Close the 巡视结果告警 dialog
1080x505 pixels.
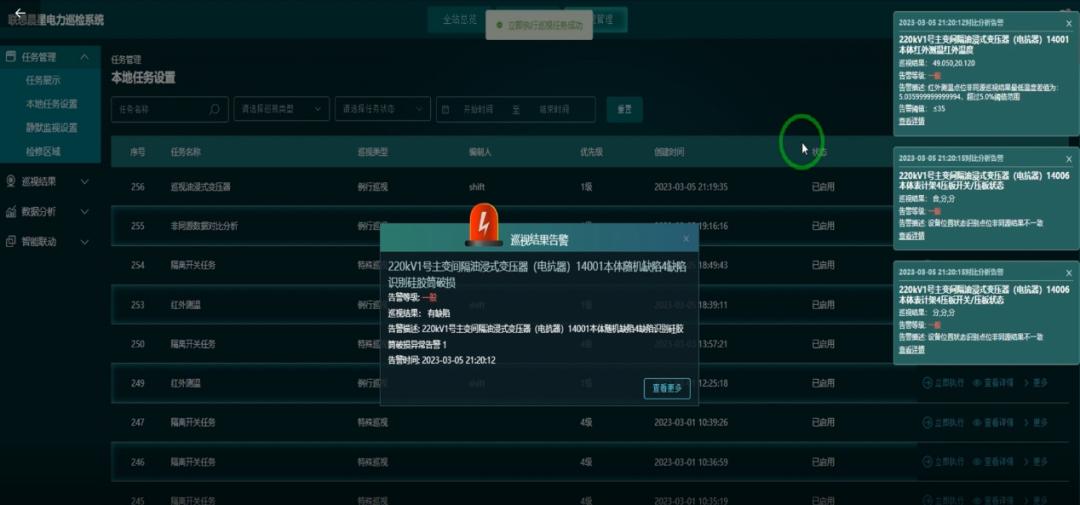tap(685, 239)
